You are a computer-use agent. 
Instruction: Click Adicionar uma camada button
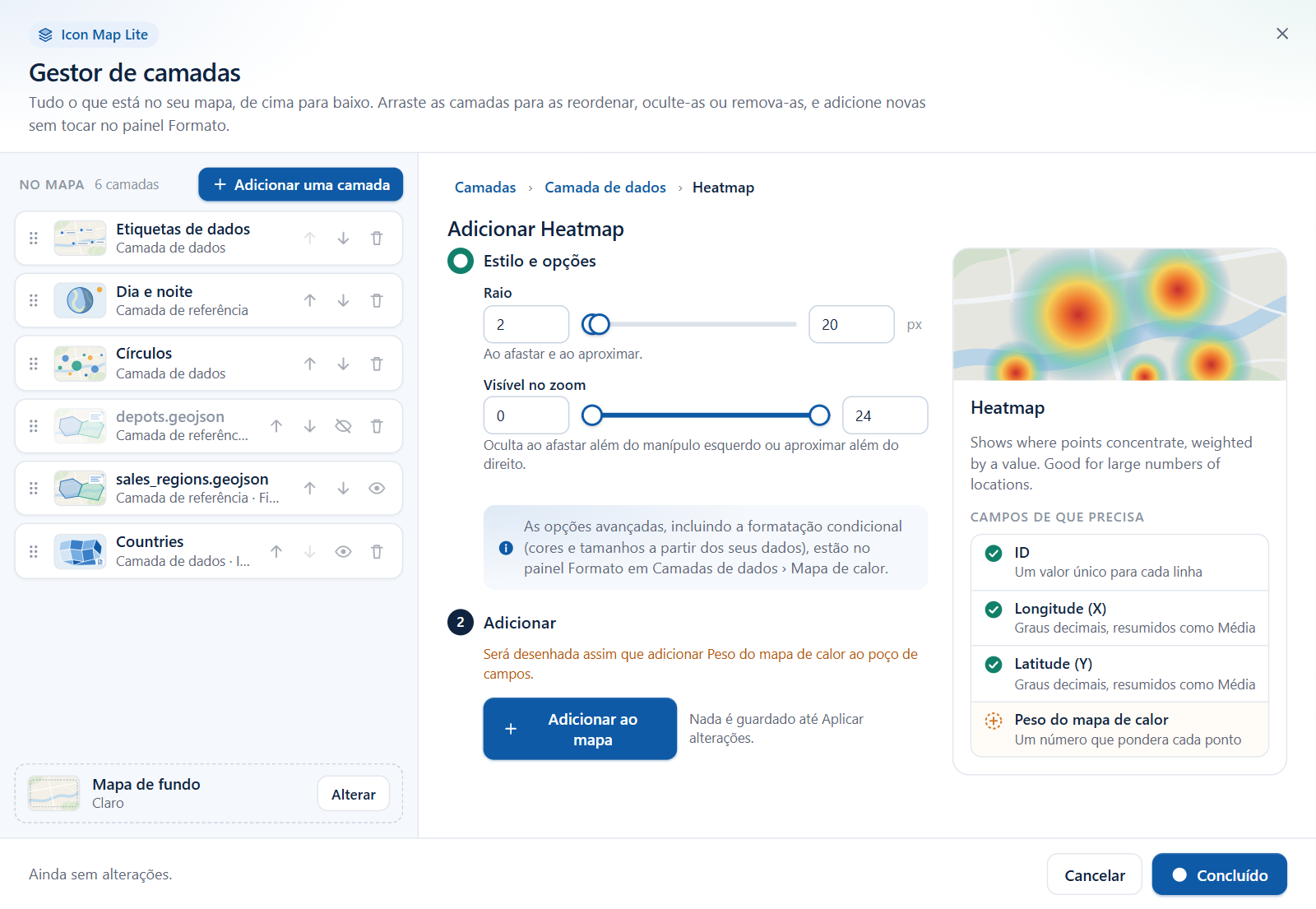(301, 184)
